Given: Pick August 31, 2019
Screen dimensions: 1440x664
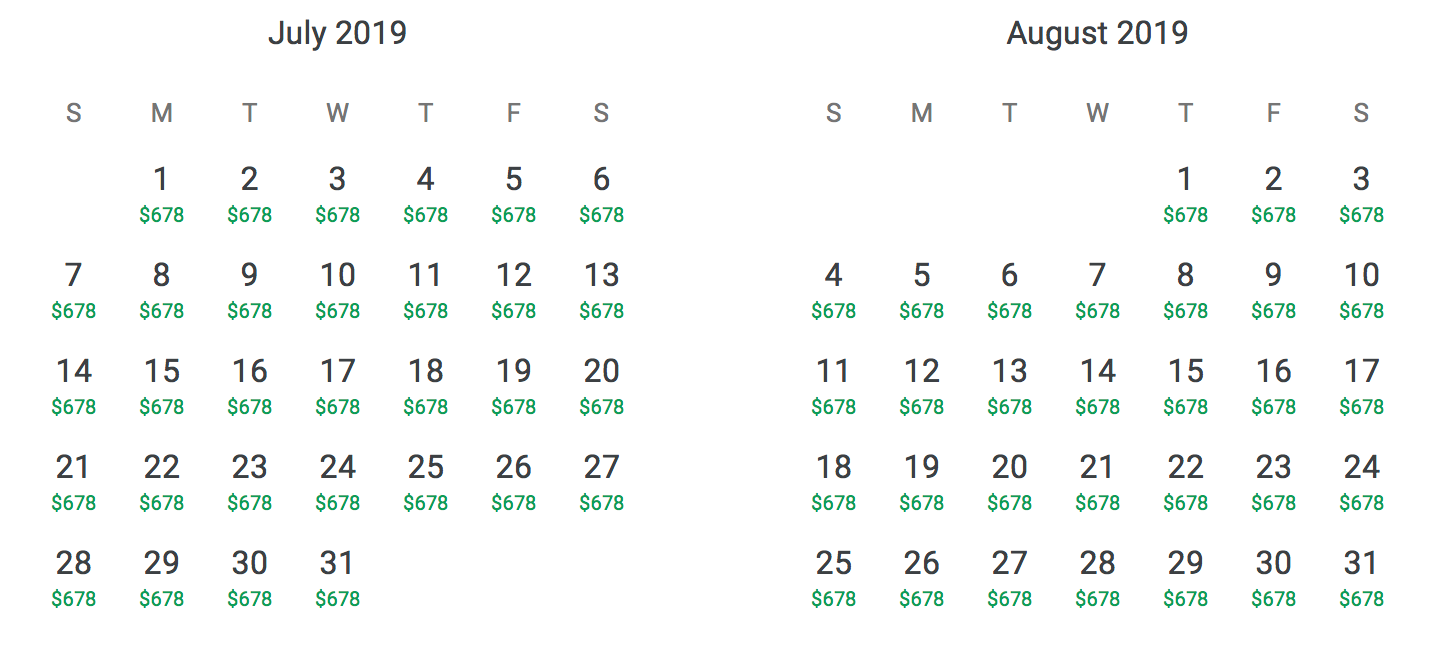Looking at the screenshot, I should tap(1362, 576).
